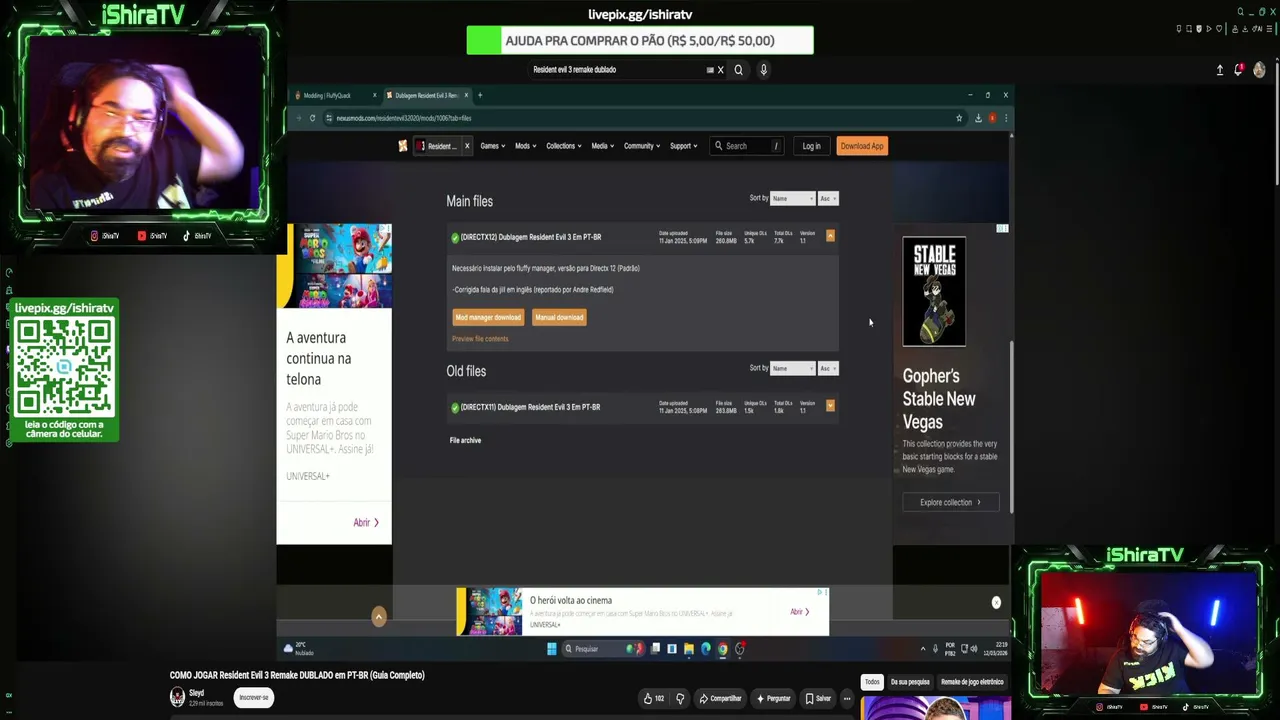Subscribe with the Inscrever-se button
1280x720 pixels.
(254, 697)
